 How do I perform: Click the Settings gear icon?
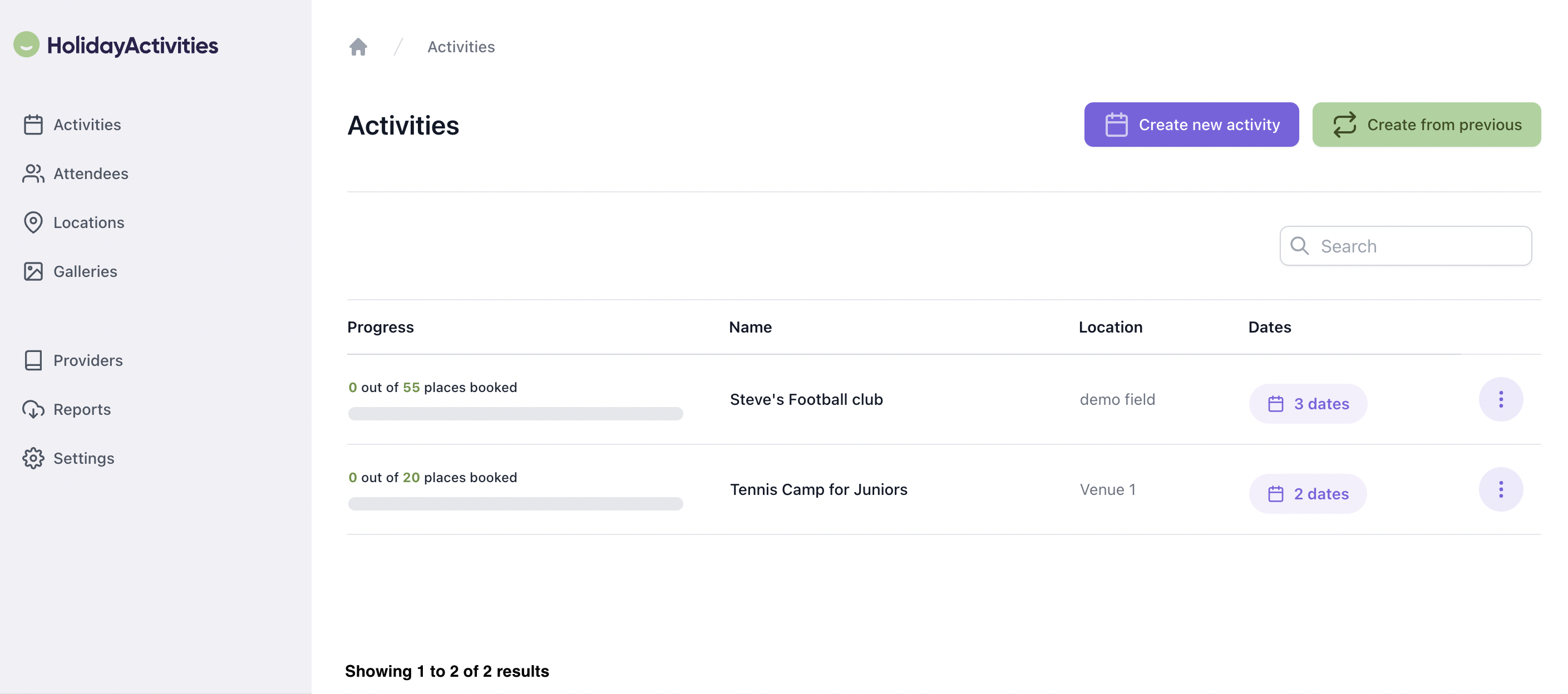33,458
